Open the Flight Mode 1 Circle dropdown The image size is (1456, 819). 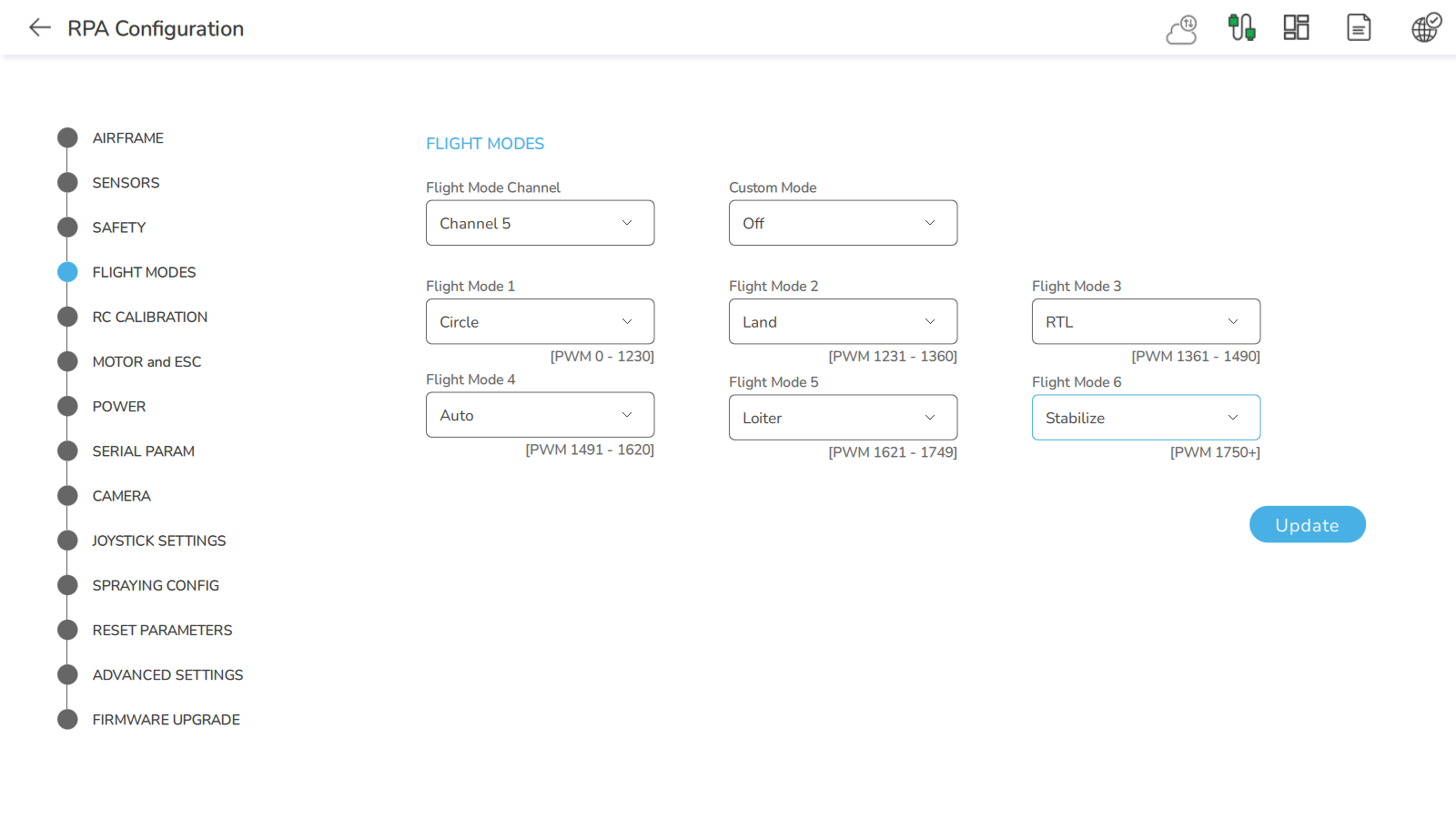click(540, 322)
